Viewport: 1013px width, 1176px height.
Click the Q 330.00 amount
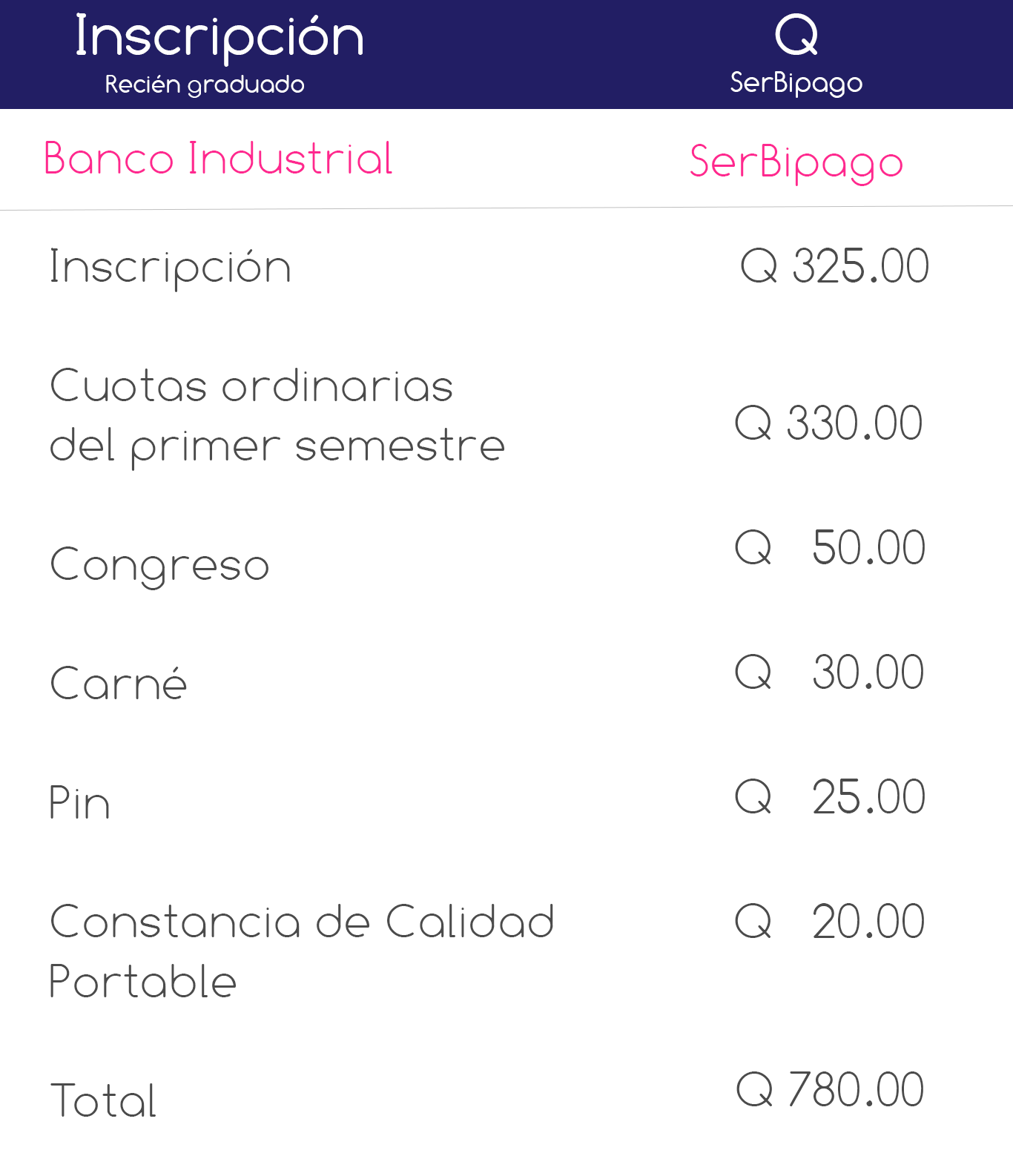(829, 423)
